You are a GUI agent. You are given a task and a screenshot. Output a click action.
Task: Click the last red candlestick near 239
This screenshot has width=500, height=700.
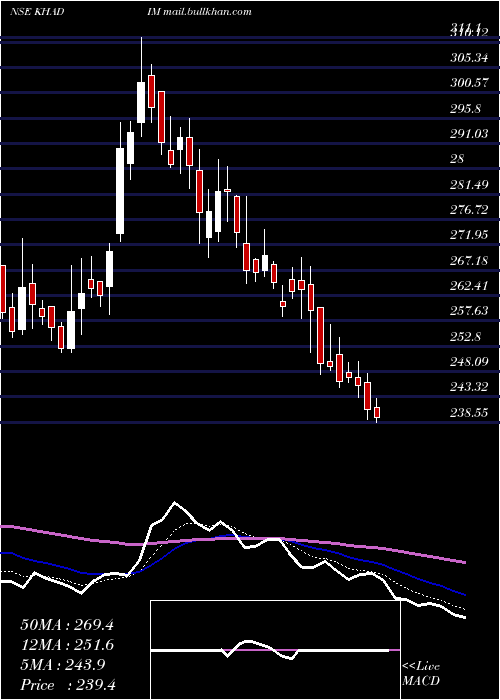pyautogui.click(x=377, y=412)
